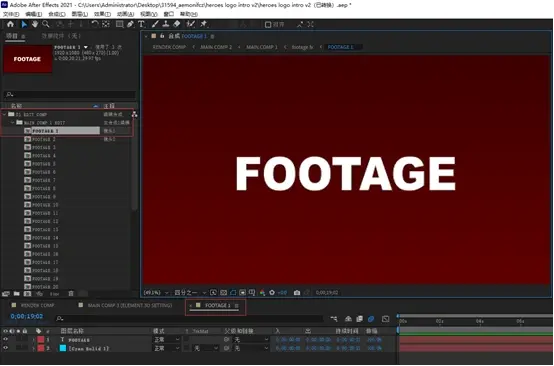Image resolution: width=554 pixels, height=366 pixels.
Task: Take a snapshot with camera icon
Action: tap(297, 293)
